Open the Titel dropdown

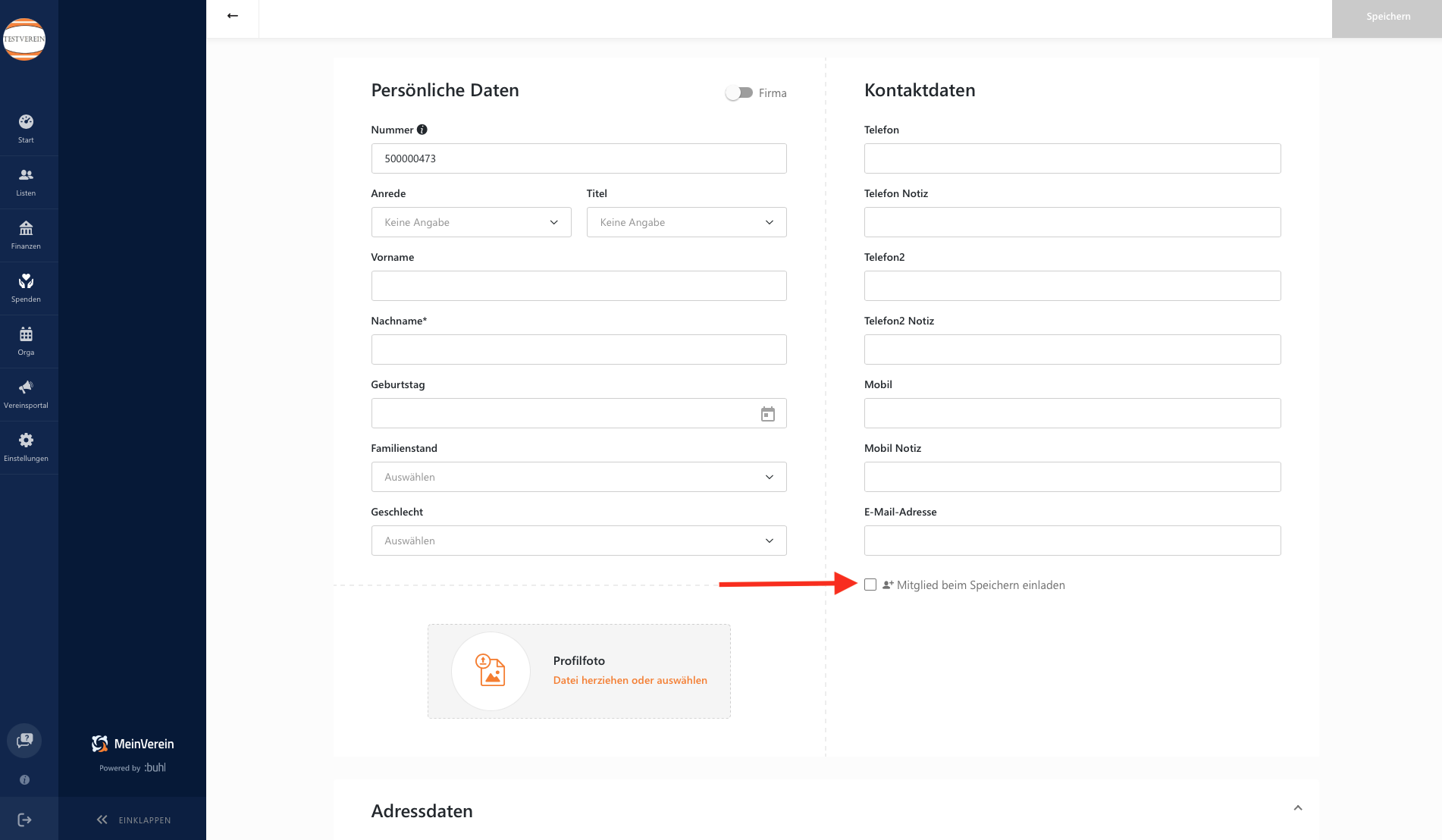pos(686,222)
